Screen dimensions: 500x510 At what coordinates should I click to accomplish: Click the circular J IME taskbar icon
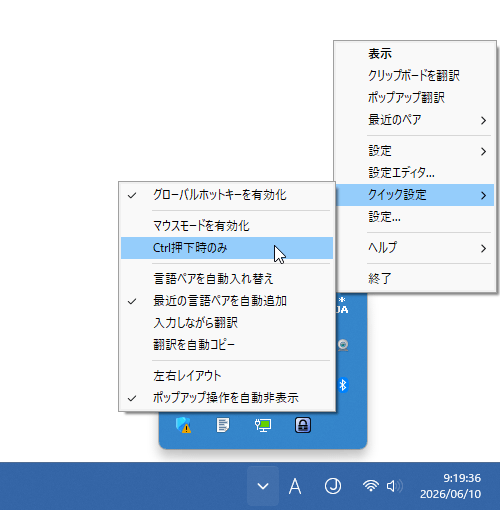[x=333, y=486]
